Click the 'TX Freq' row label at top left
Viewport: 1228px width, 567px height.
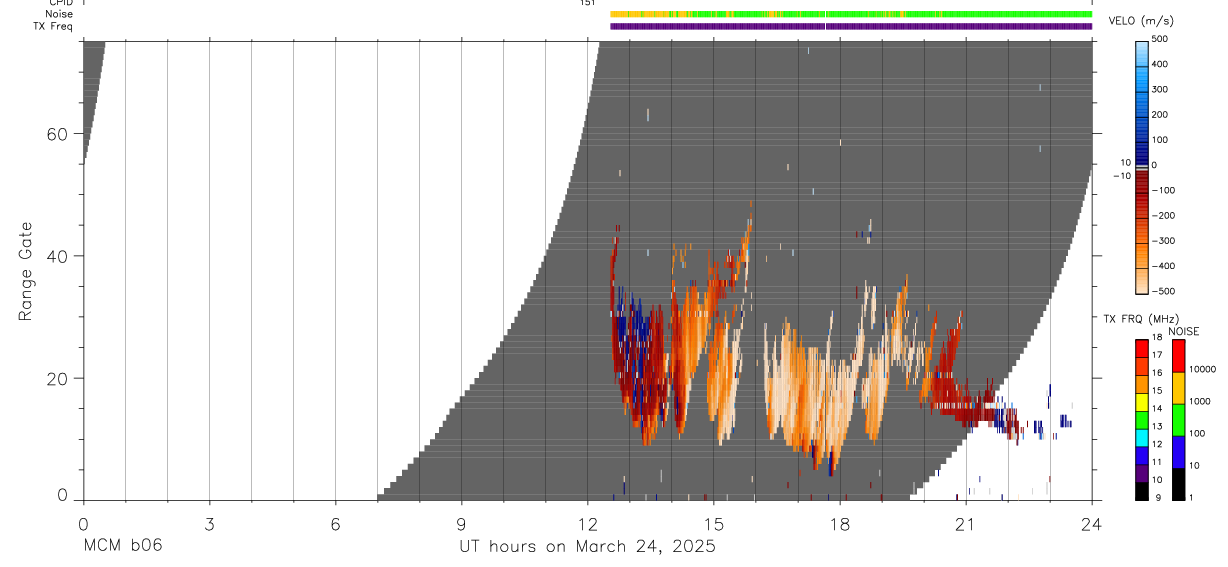pyautogui.click(x=53, y=26)
